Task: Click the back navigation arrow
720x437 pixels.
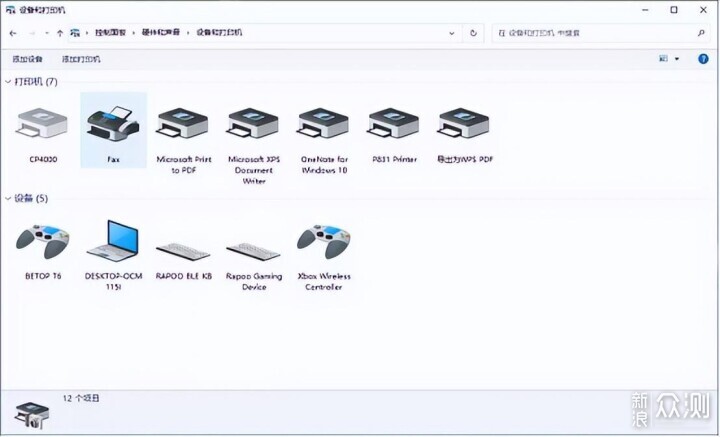Action: [13, 33]
